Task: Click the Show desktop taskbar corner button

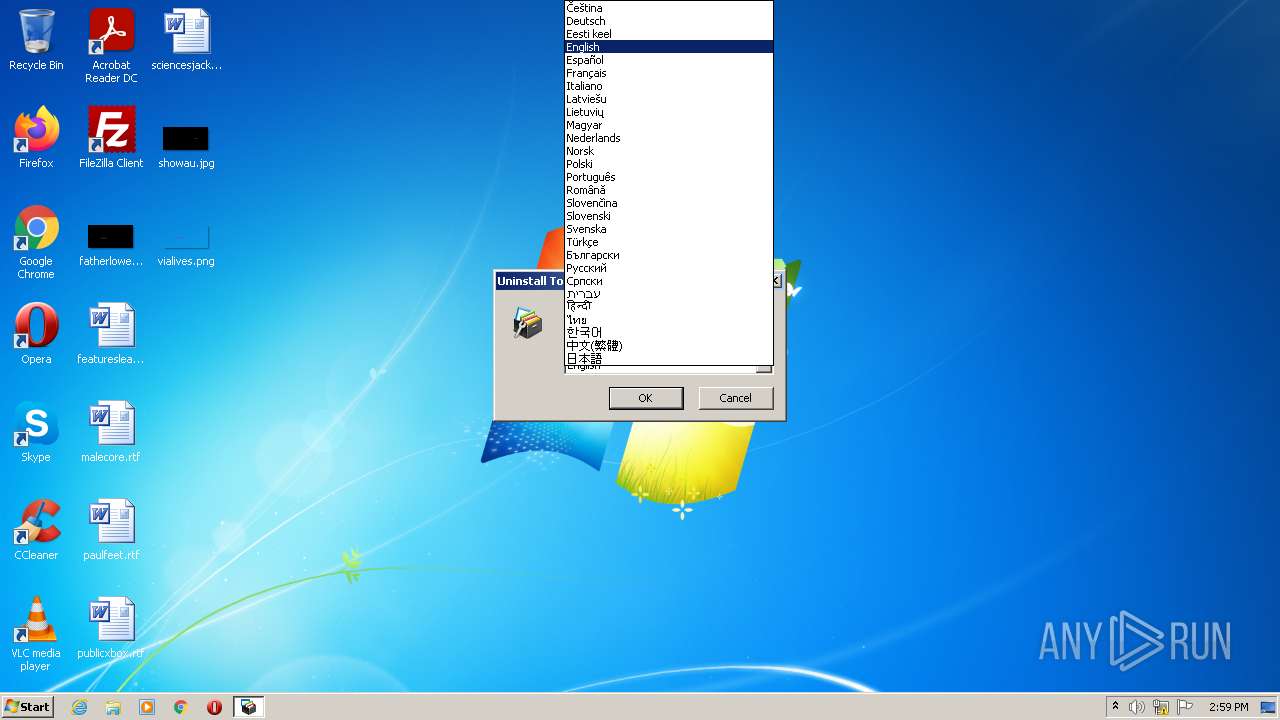Action: click(1269, 707)
